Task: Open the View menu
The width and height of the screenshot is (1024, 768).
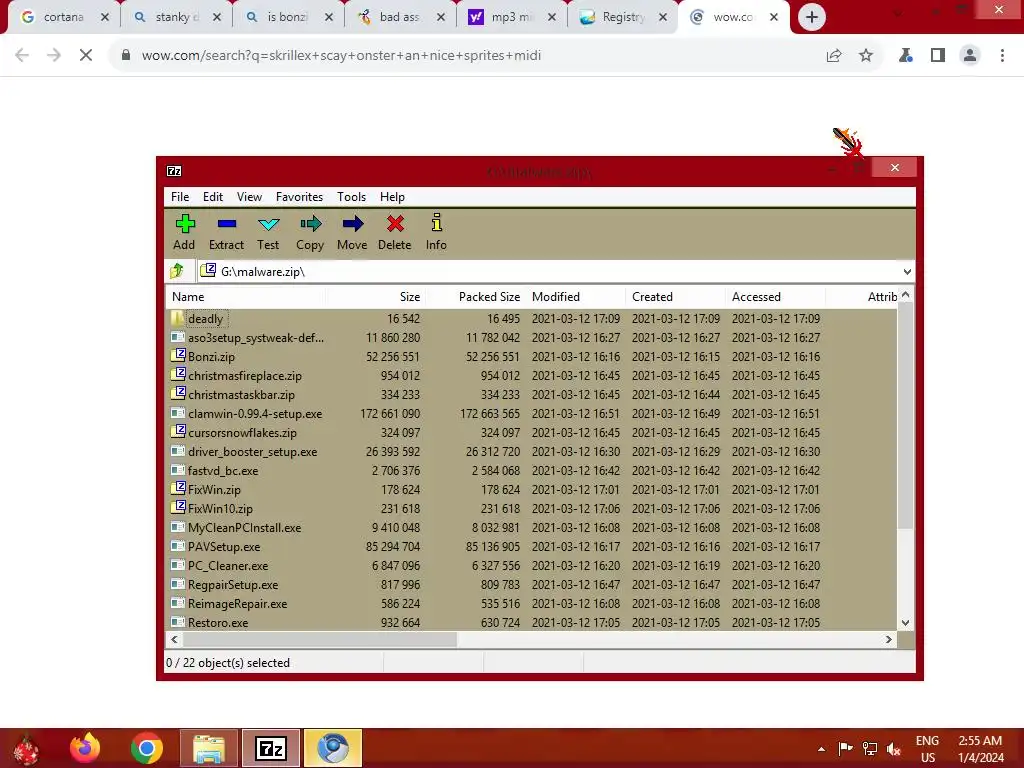Action: point(249,197)
